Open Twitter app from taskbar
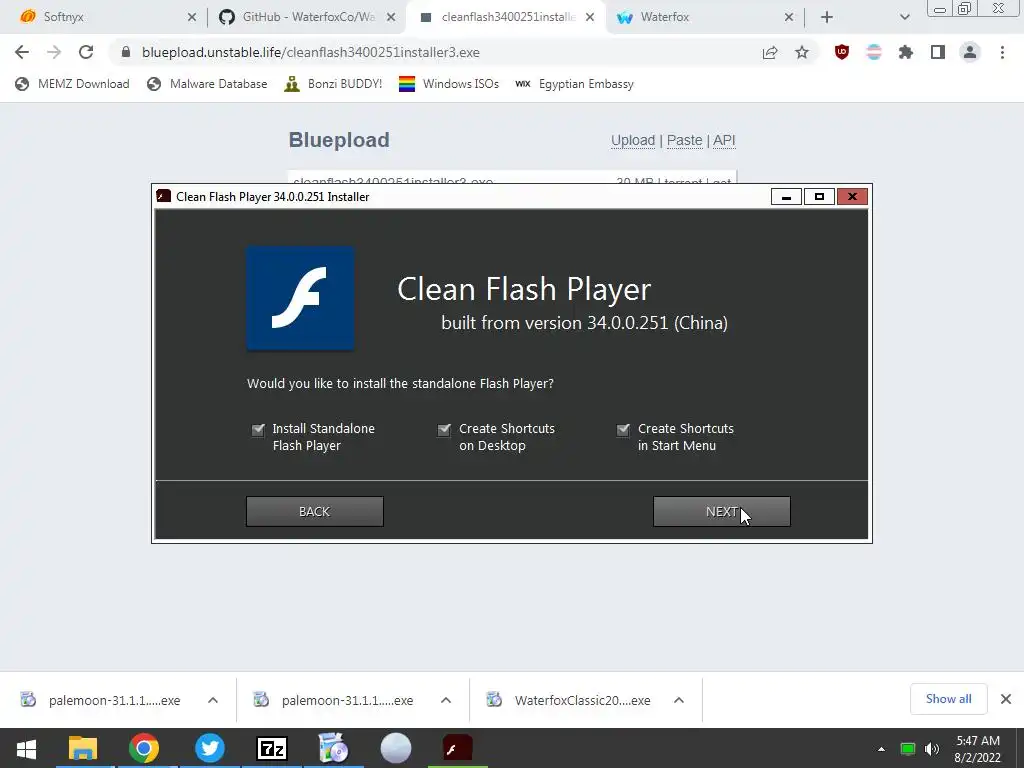Viewport: 1024px width, 768px height. pyautogui.click(x=210, y=748)
